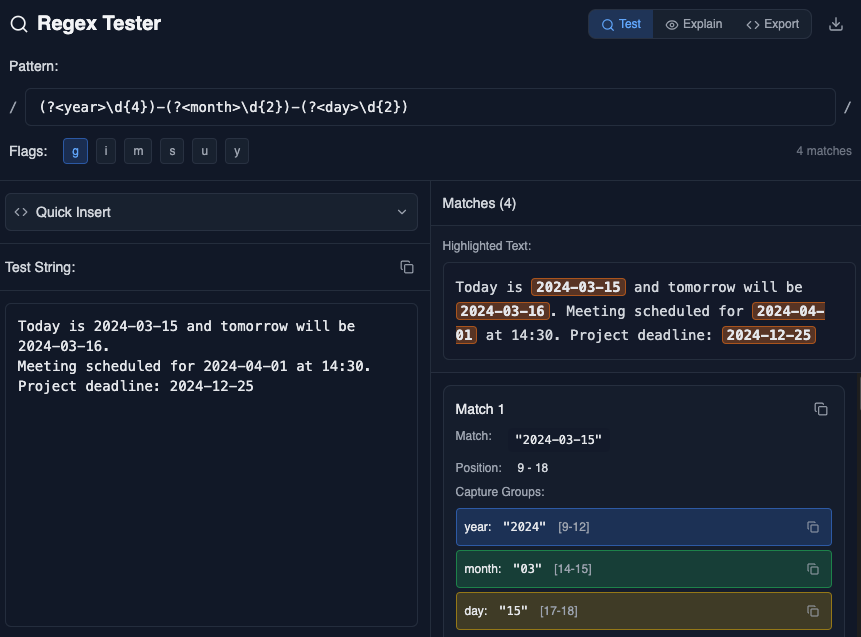
Task: Select the day capture group row
Action: click(x=644, y=611)
